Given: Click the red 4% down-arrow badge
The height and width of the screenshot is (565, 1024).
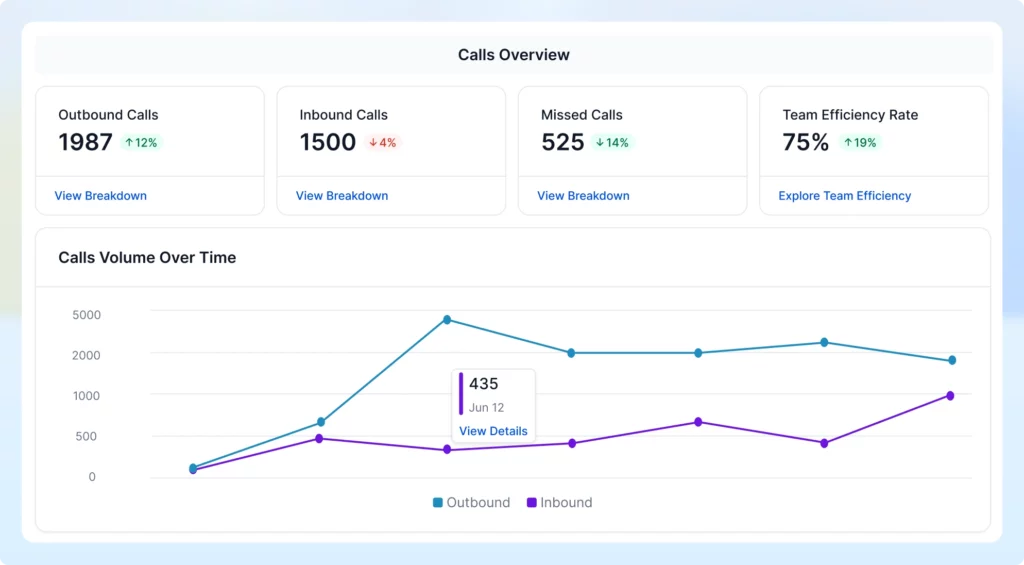Looking at the screenshot, I should (x=382, y=143).
